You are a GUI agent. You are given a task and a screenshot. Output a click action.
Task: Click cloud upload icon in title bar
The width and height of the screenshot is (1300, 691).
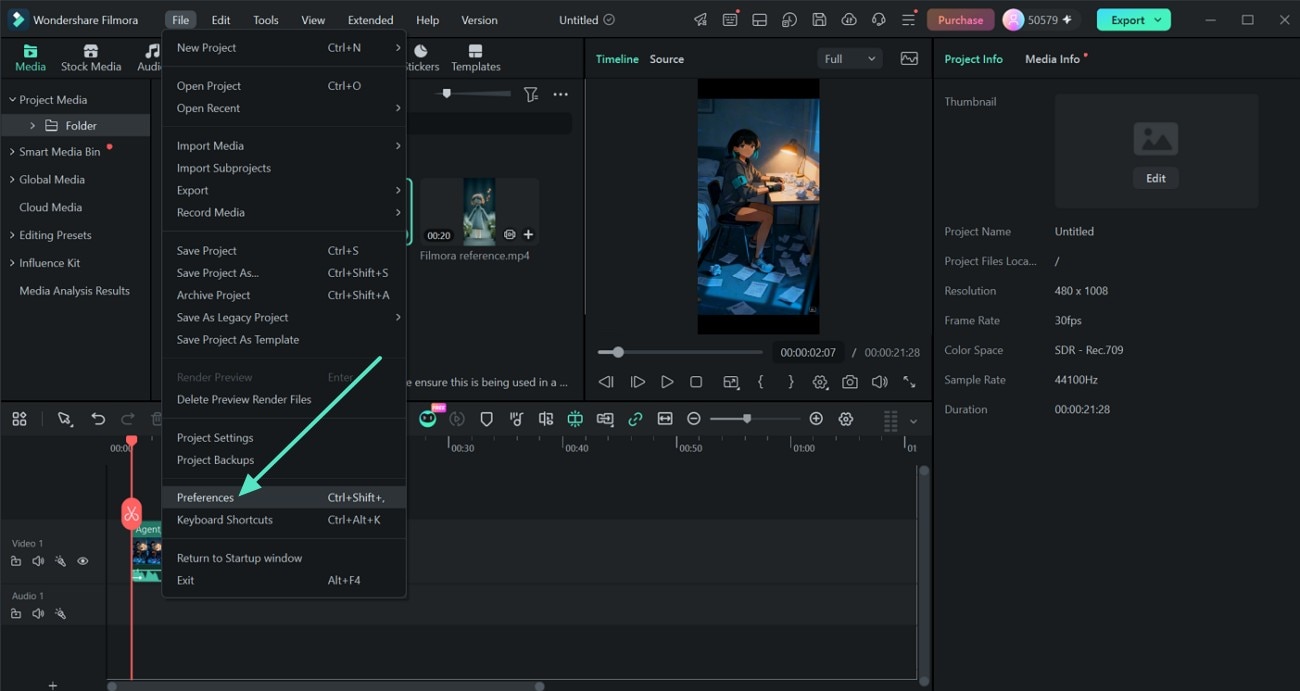click(849, 20)
